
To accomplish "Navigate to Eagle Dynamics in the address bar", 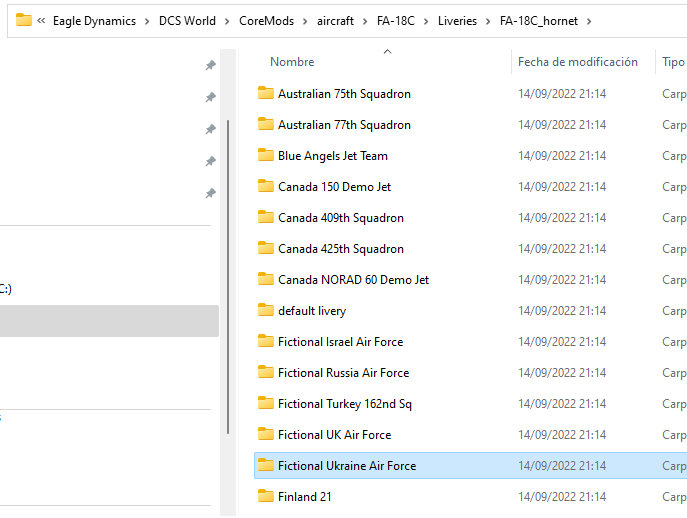I will 94,21.
